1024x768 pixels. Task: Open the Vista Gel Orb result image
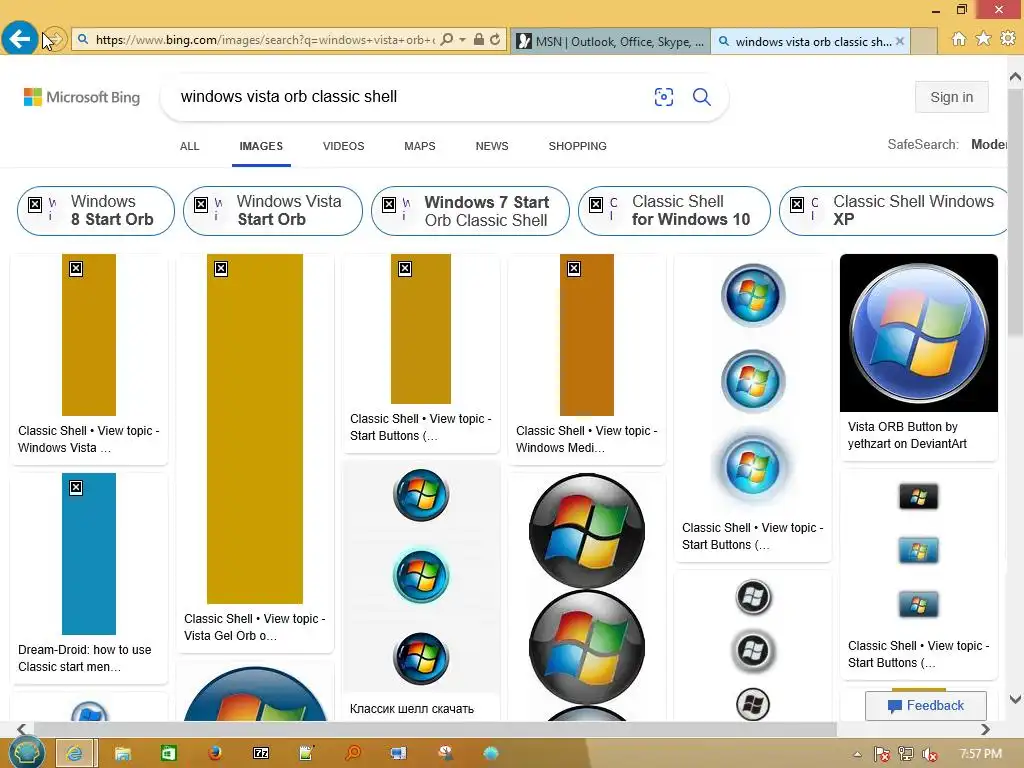coord(255,428)
